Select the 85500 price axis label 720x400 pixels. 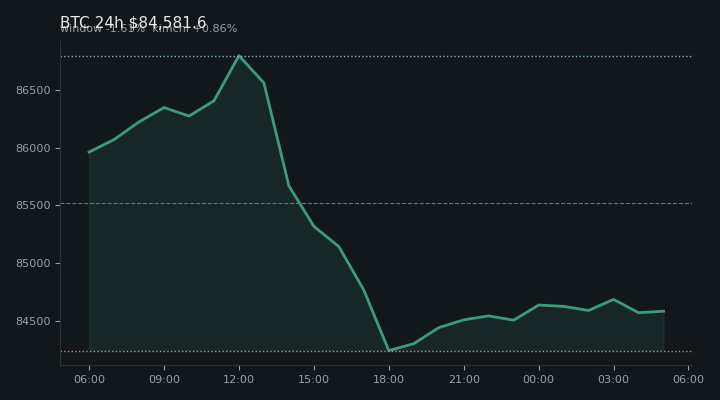pos(33,205)
